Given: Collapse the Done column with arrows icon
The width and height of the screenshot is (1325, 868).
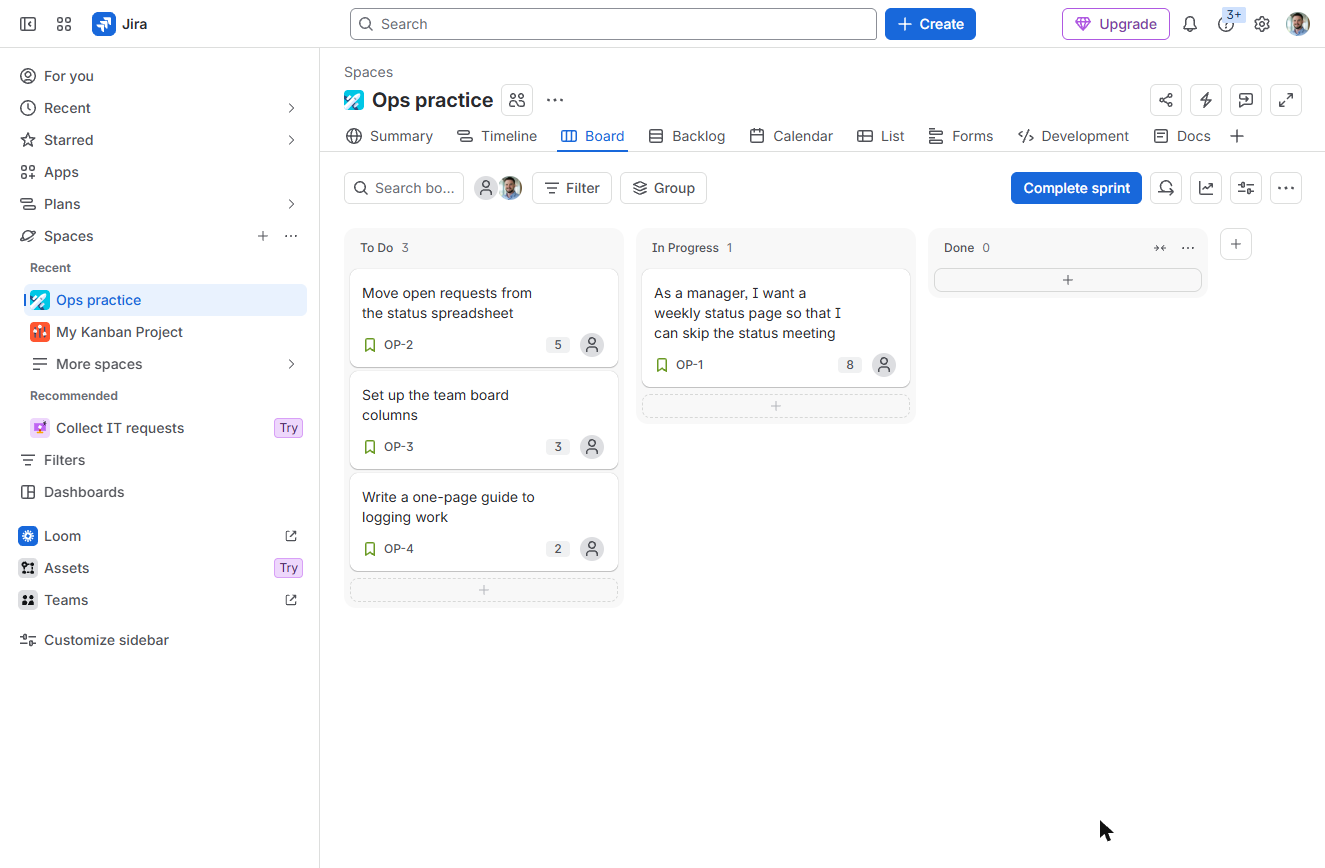Looking at the screenshot, I should [1160, 248].
